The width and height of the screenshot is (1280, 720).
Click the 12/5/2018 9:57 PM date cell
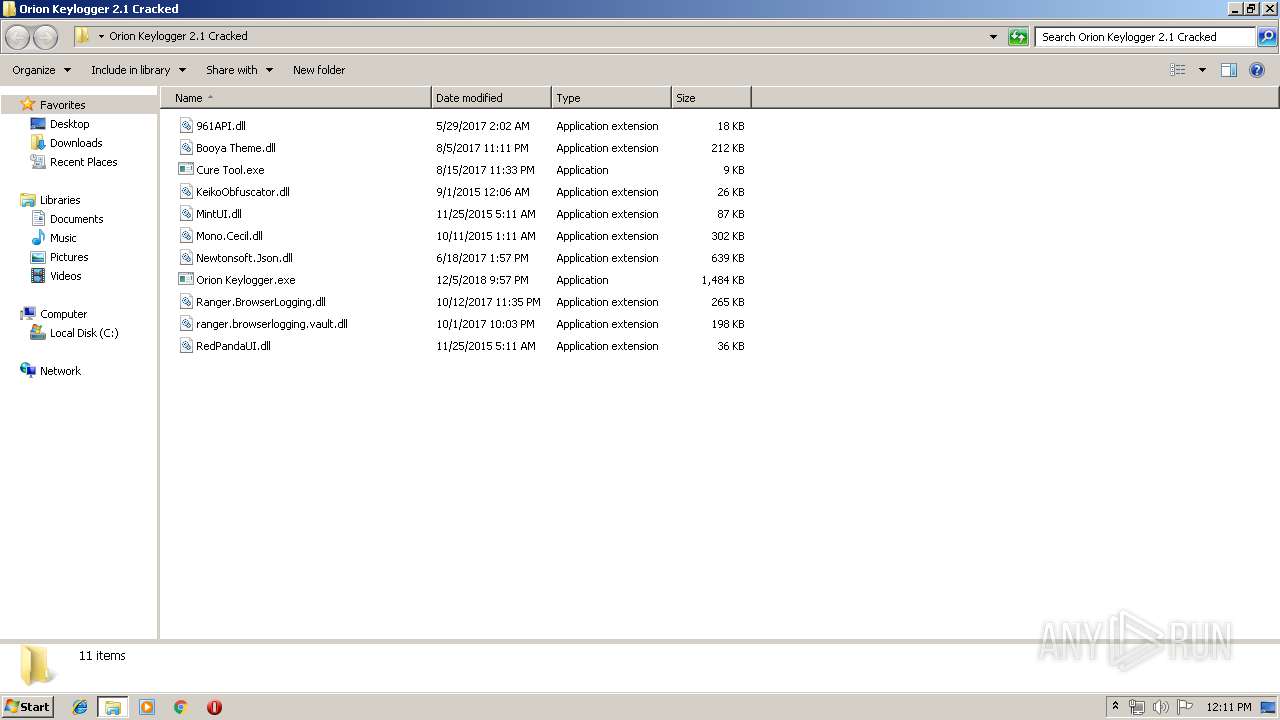click(483, 280)
